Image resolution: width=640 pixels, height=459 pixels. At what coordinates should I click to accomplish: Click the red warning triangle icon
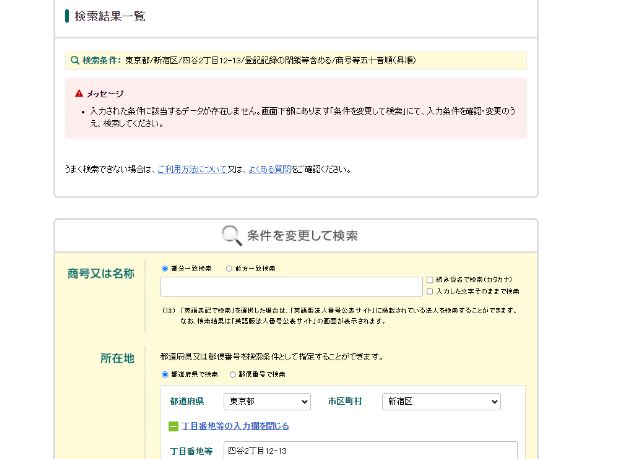pos(79,93)
